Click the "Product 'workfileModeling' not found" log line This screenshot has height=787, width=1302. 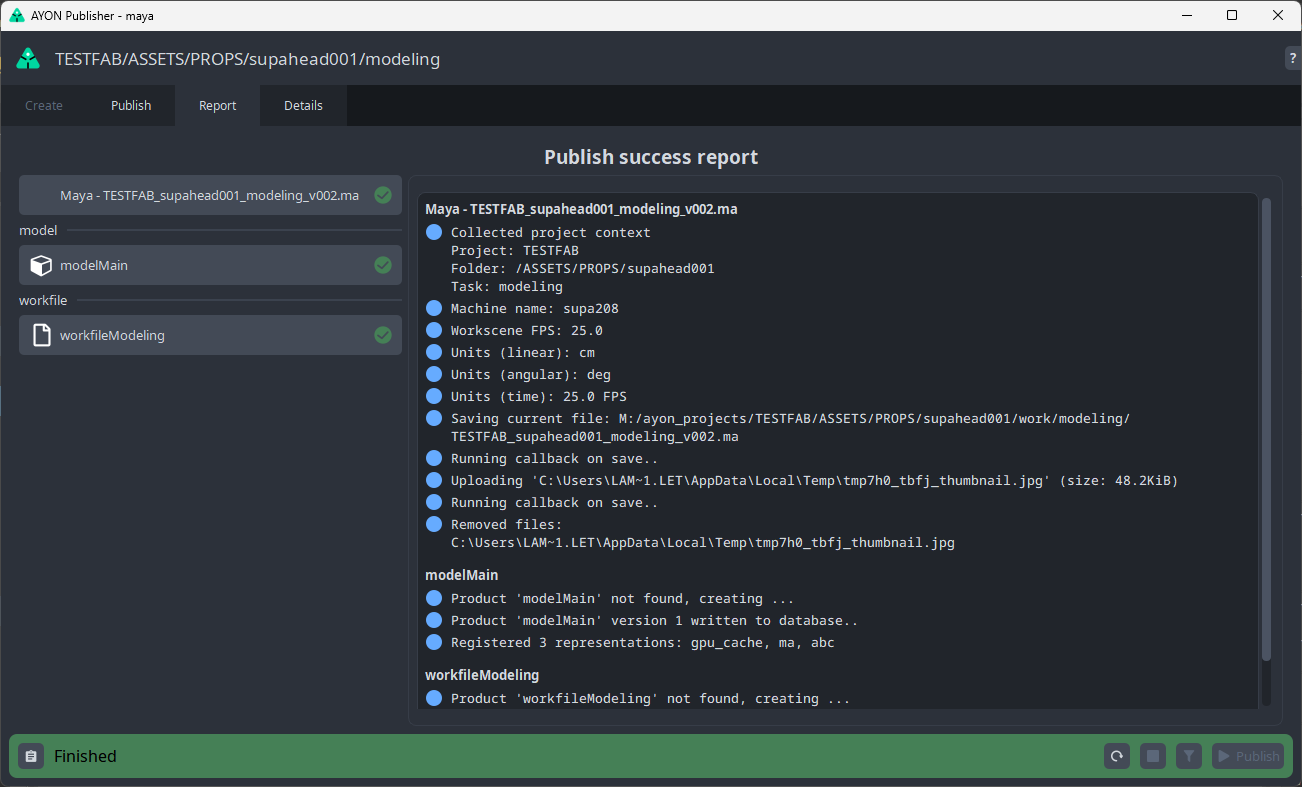pyautogui.click(x=651, y=698)
